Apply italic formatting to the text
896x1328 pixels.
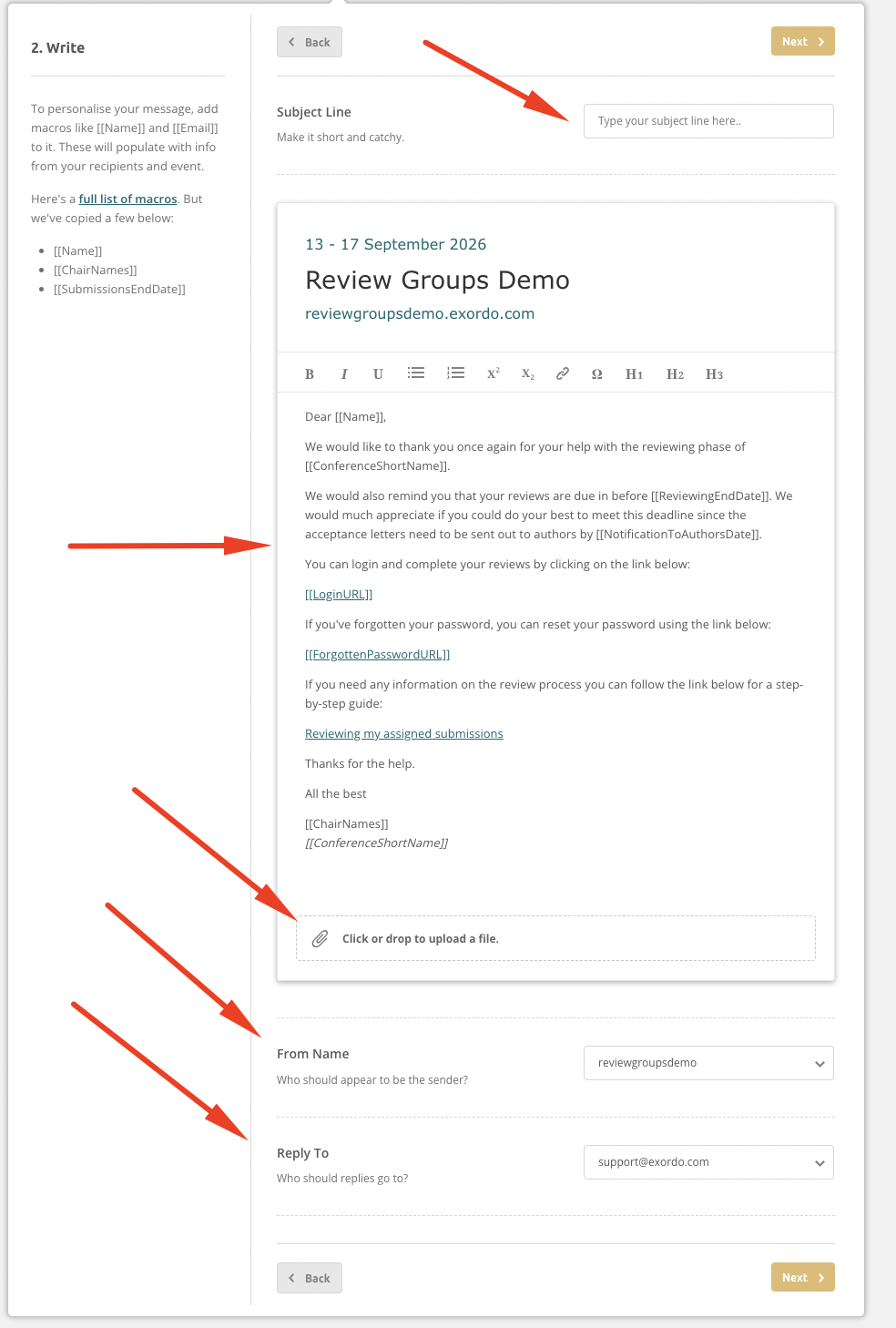(344, 374)
